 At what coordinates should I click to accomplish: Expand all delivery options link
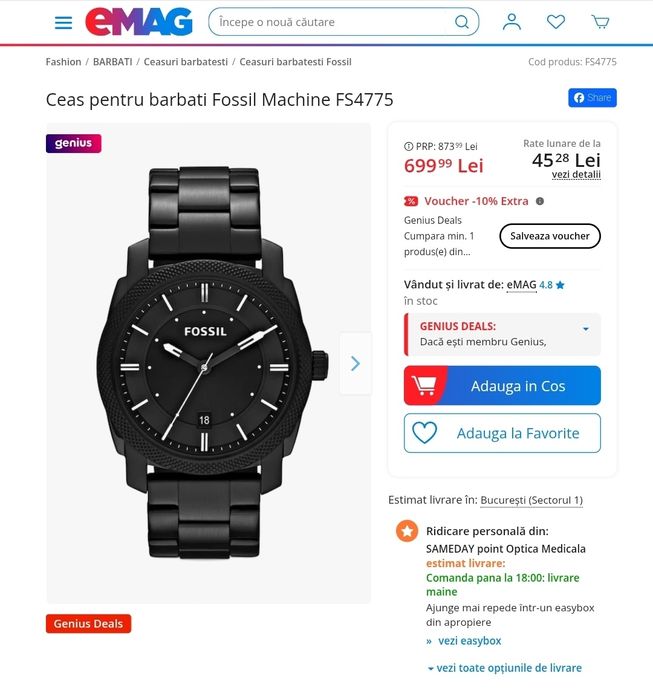[x=504, y=668]
